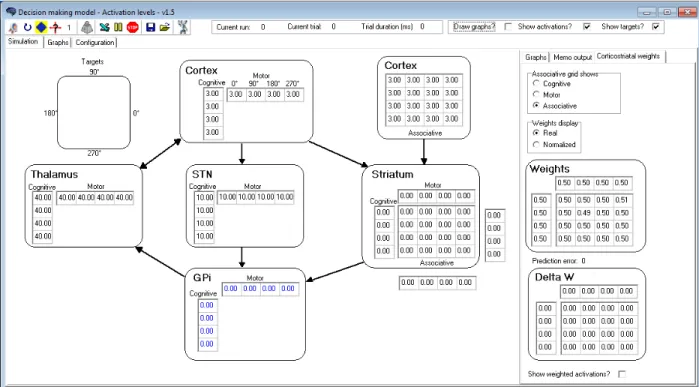The height and width of the screenshot is (387, 699).
Task: Click the Associative label under Striatum grid
Action: click(436, 263)
